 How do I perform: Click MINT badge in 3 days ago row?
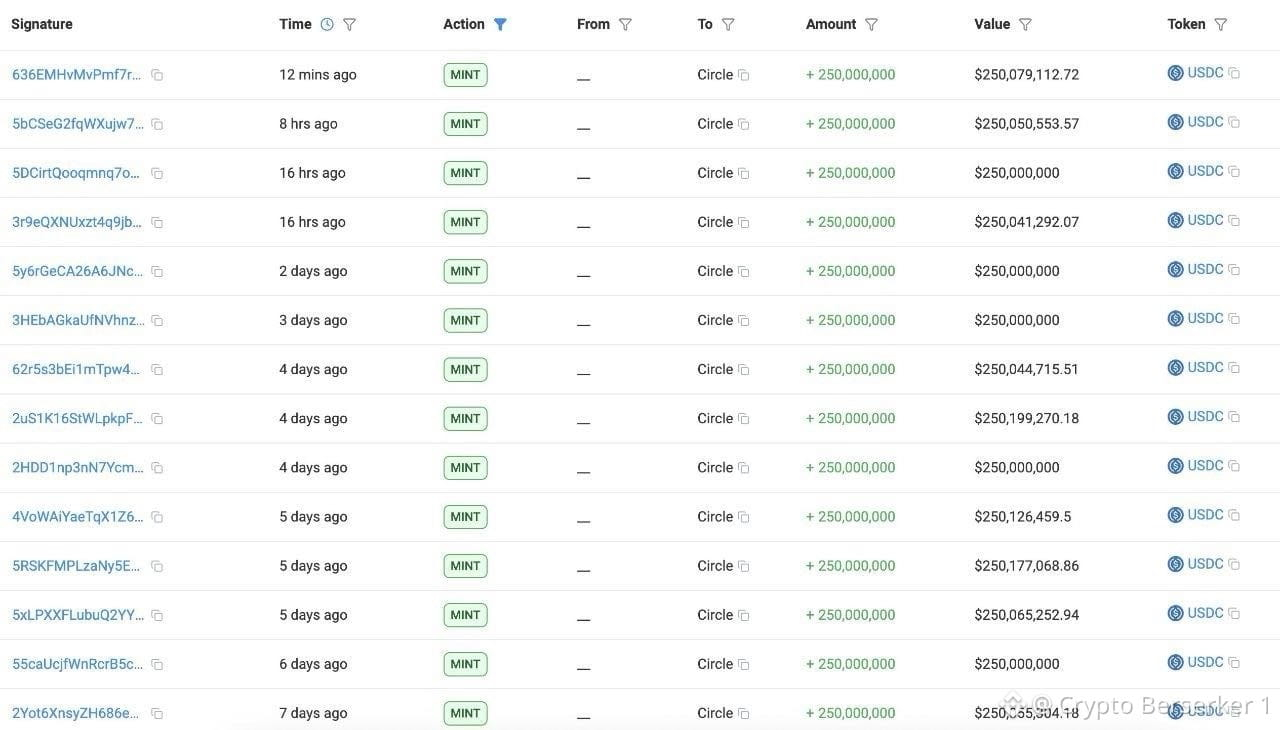(465, 320)
